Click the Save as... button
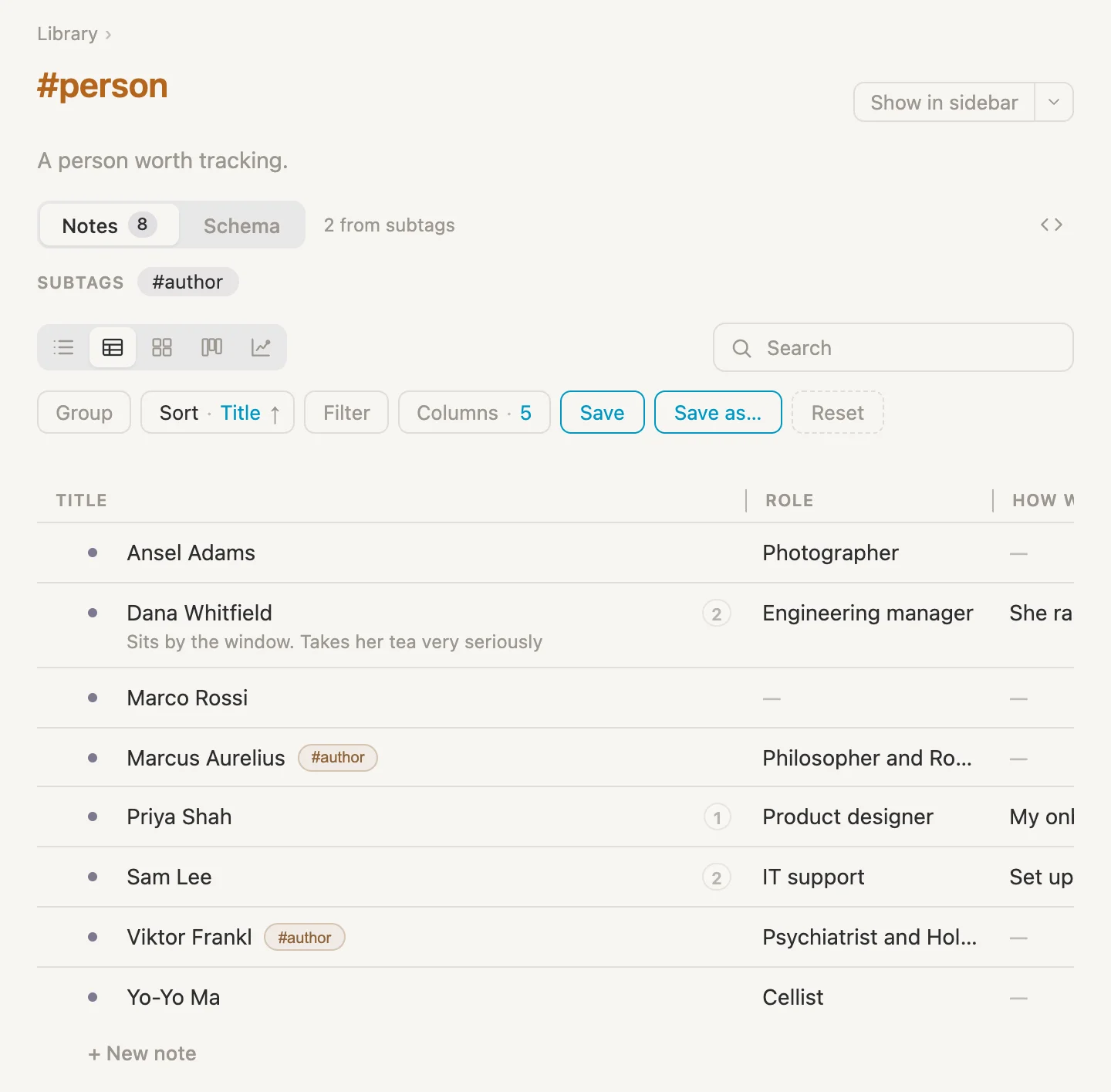1111x1092 pixels. click(x=718, y=412)
